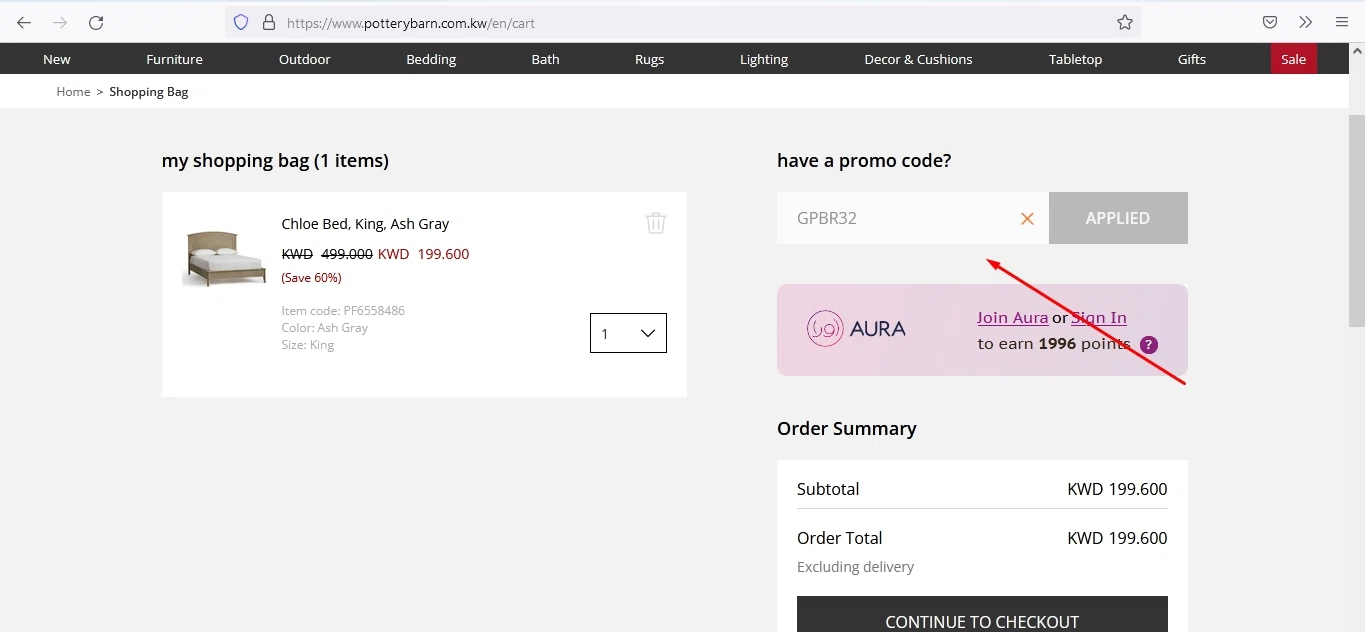Image resolution: width=1365 pixels, height=632 pixels.
Task: Delete Chloe Bed using trash icon
Action: [x=656, y=223]
